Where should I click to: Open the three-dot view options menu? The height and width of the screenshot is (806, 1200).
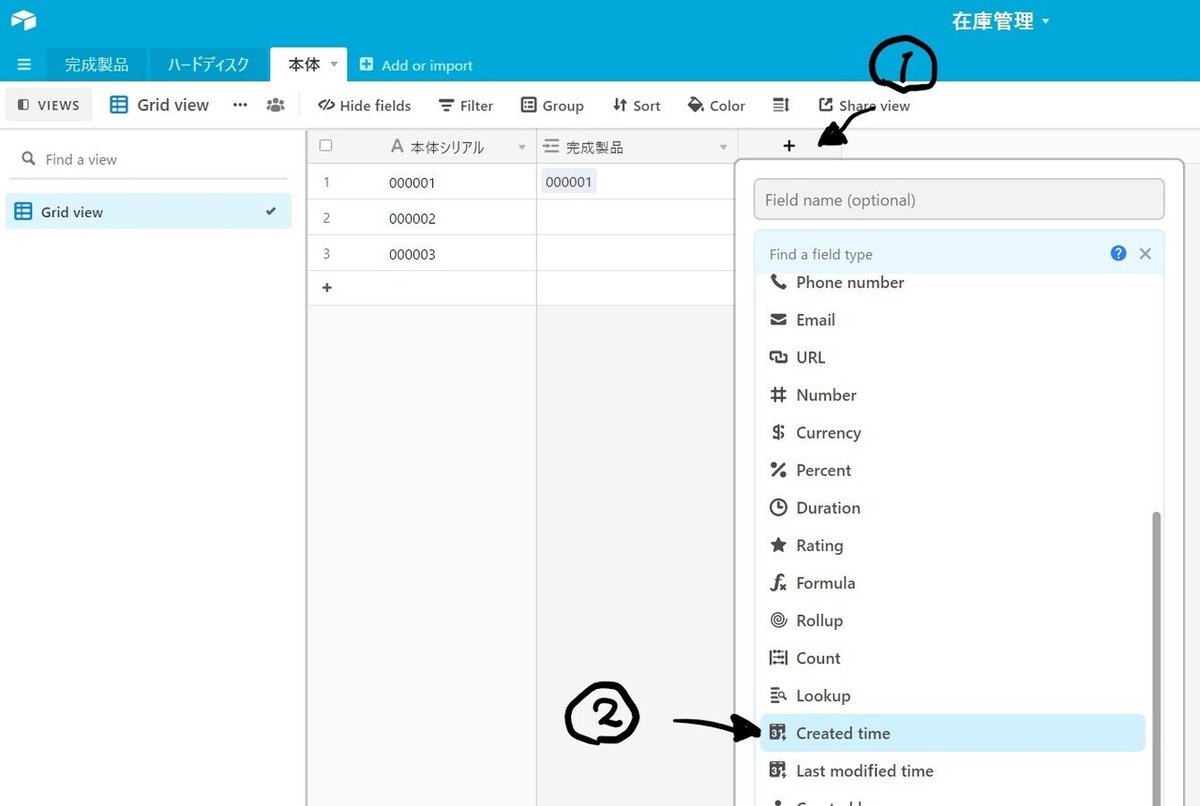pyautogui.click(x=240, y=105)
